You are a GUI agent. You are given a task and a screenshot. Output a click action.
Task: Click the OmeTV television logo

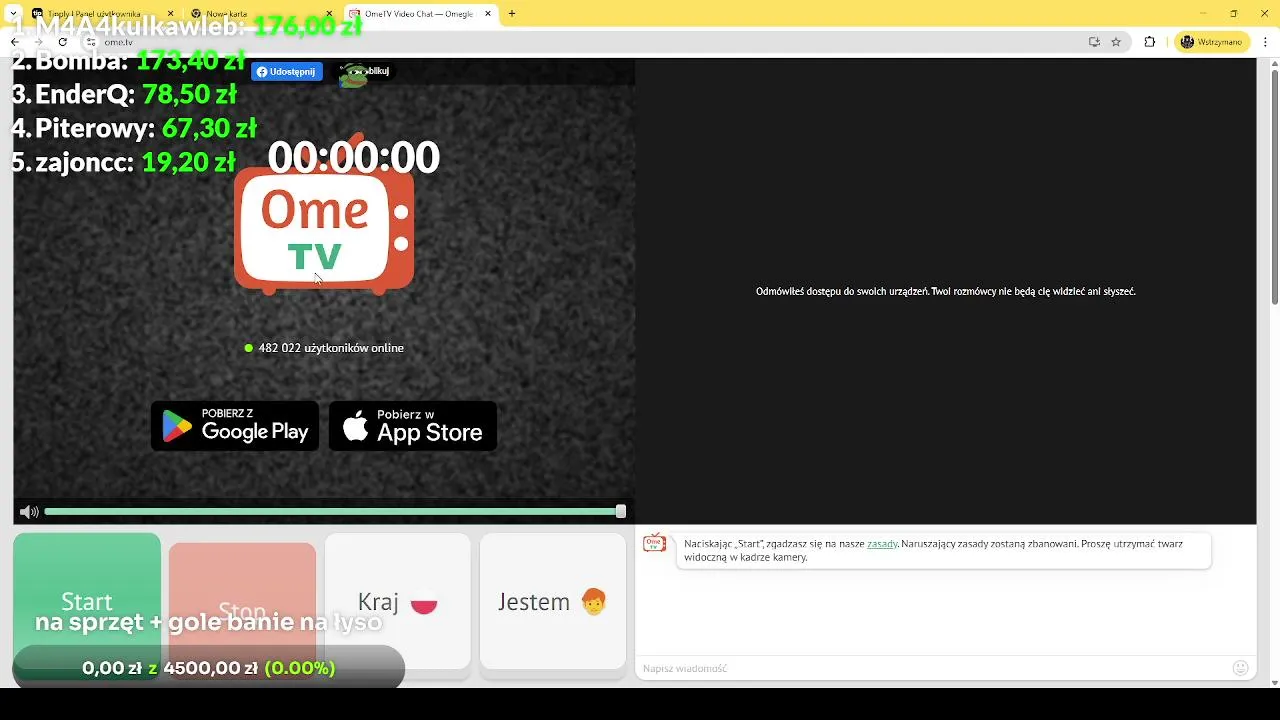coord(324,230)
